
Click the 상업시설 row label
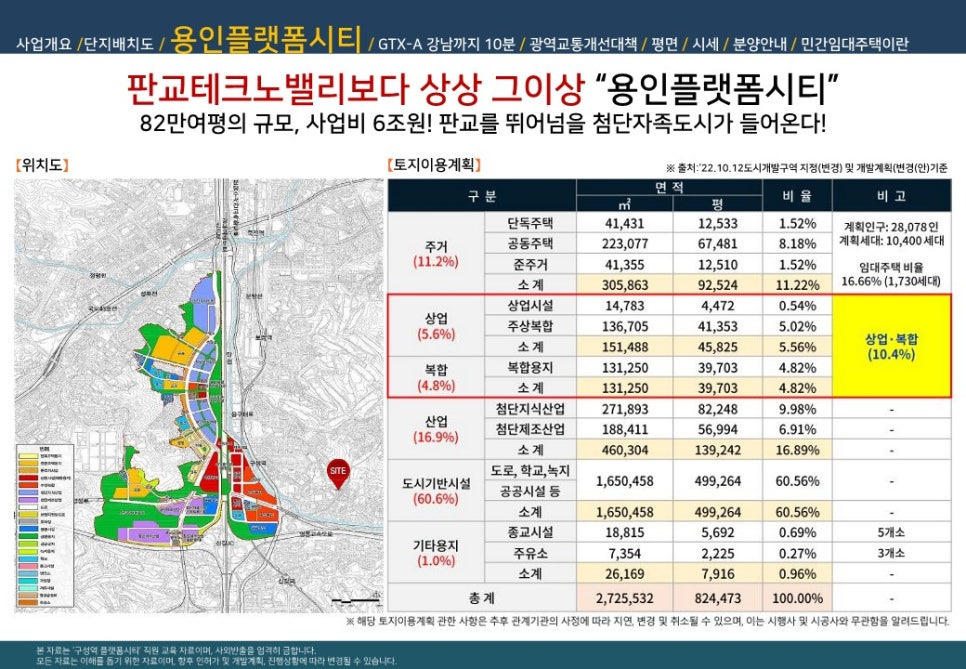(x=530, y=306)
